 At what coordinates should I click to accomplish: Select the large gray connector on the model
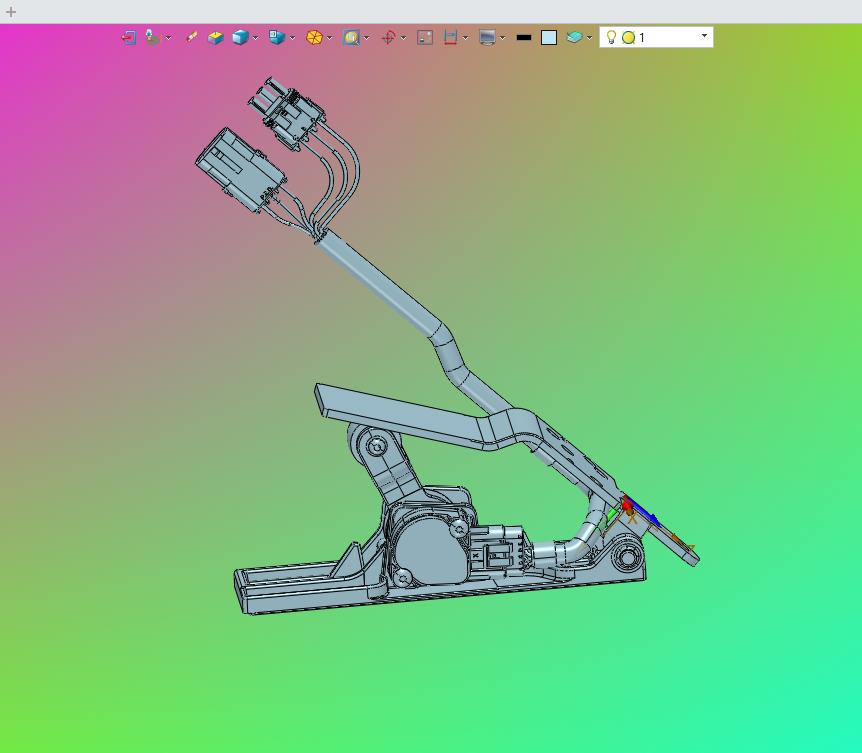click(x=241, y=169)
